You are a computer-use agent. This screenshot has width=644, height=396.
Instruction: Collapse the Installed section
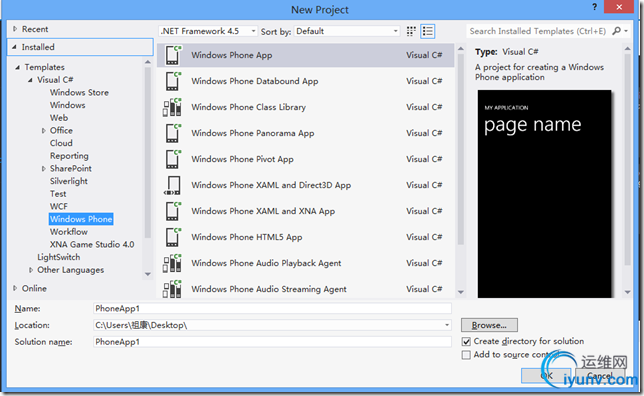(x=14, y=47)
